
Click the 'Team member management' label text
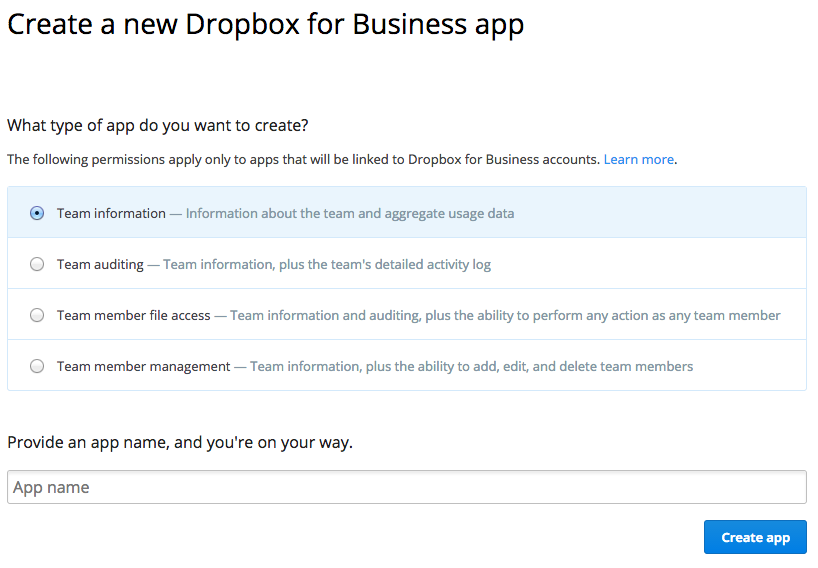tap(143, 366)
